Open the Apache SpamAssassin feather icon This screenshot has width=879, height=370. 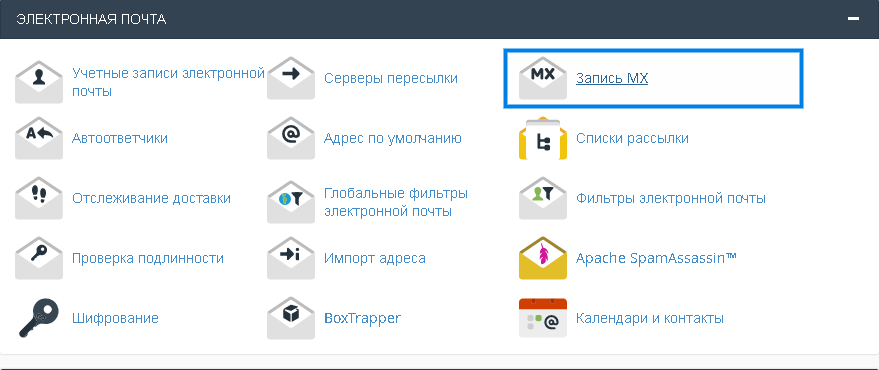tap(543, 258)
